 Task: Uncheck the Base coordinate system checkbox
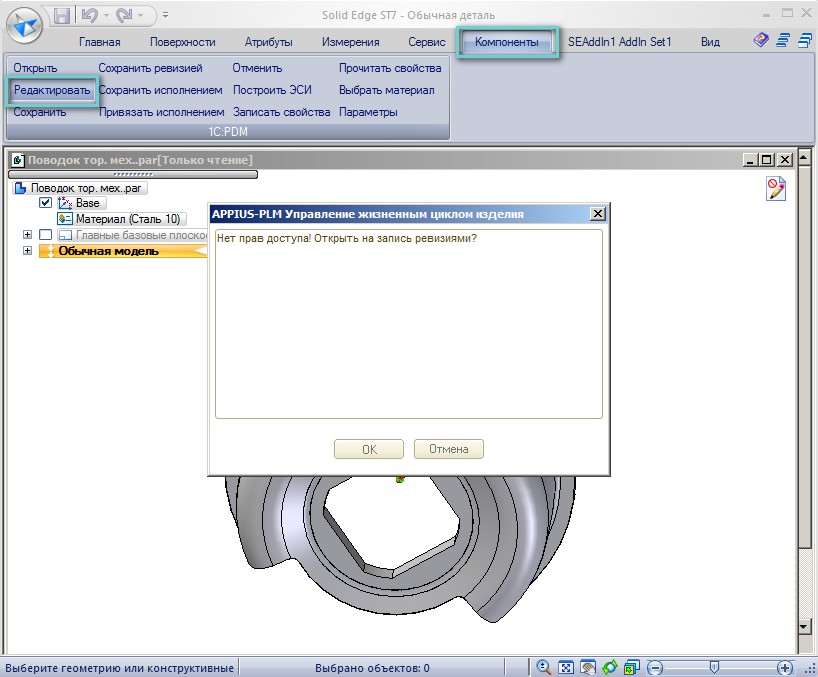pos(45,203)
